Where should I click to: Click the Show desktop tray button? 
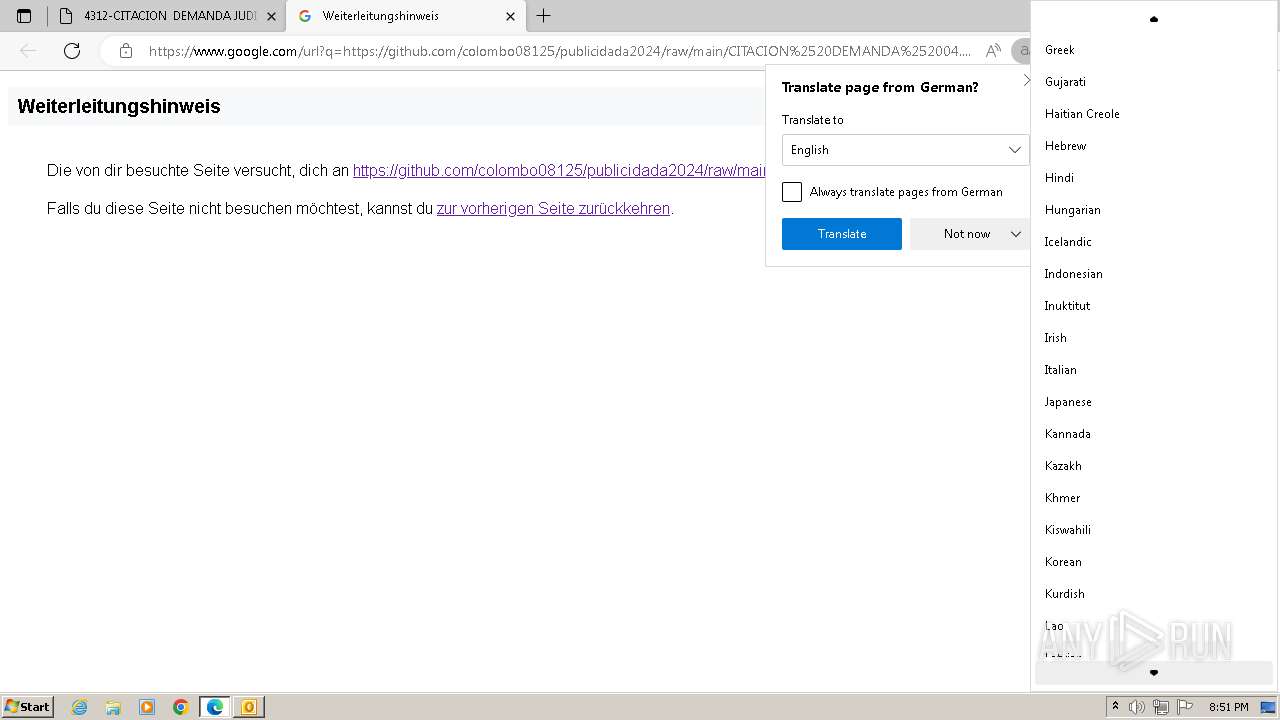[x=1269, y=707]
